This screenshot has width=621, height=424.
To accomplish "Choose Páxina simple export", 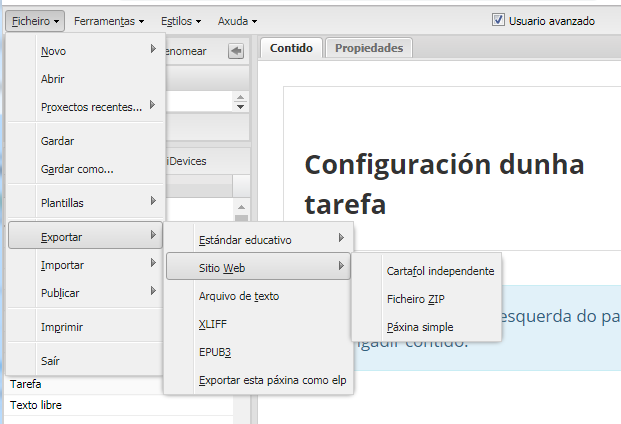I will click(427, 327).
